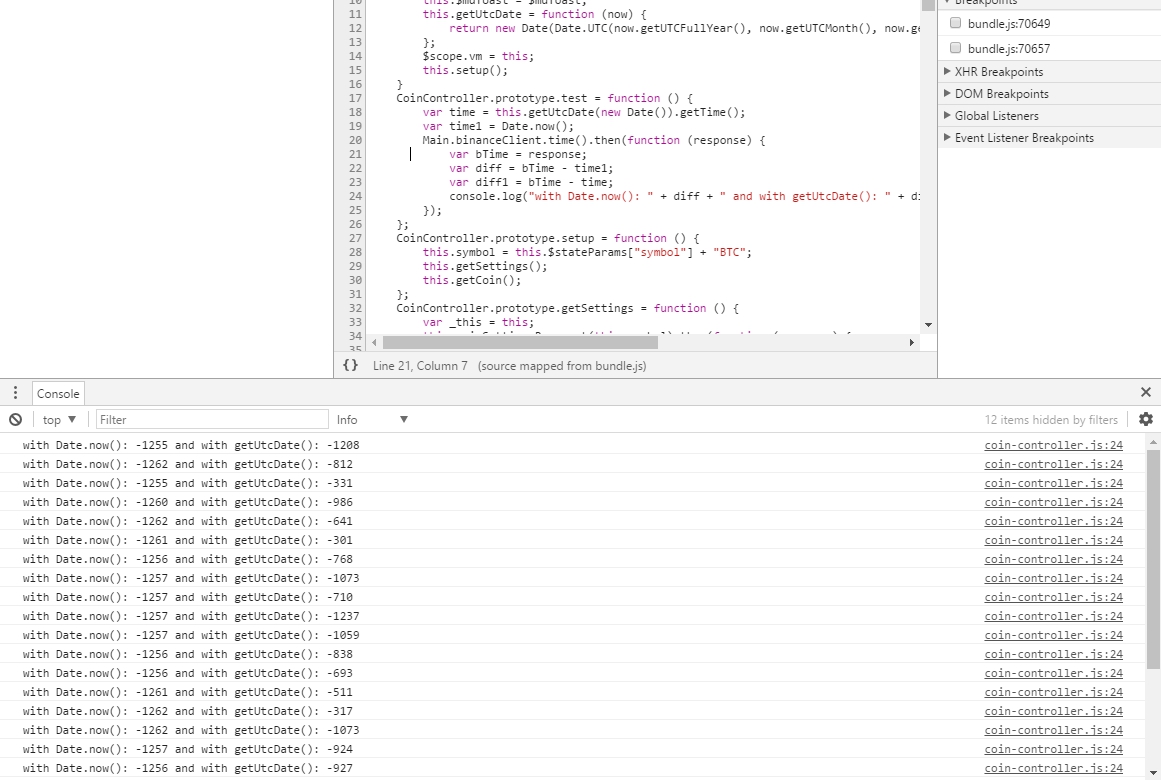
Task: Open source link for the -331 log entry
Action: 1053,483
